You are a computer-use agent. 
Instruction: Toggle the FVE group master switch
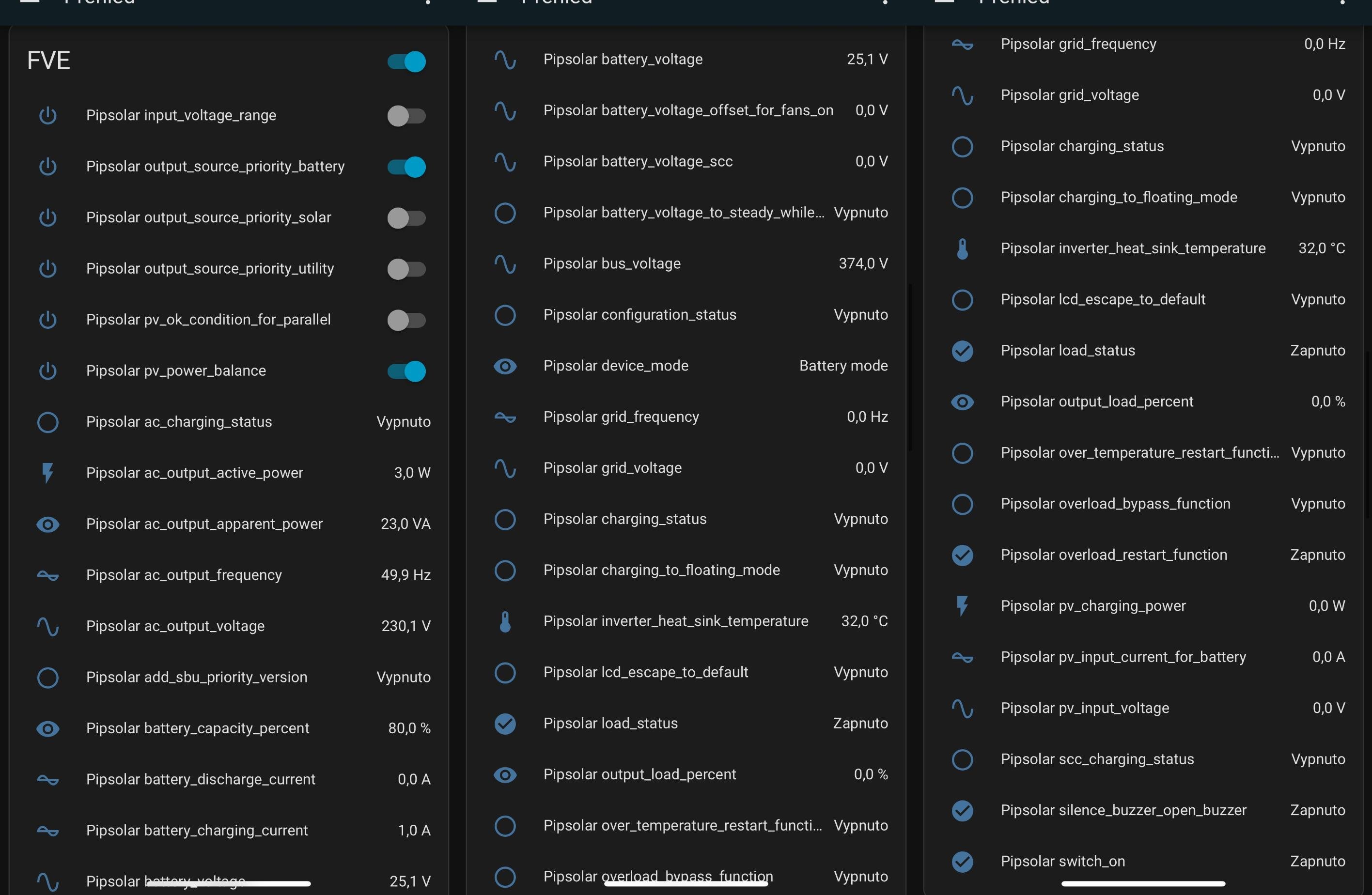point(406,62)
